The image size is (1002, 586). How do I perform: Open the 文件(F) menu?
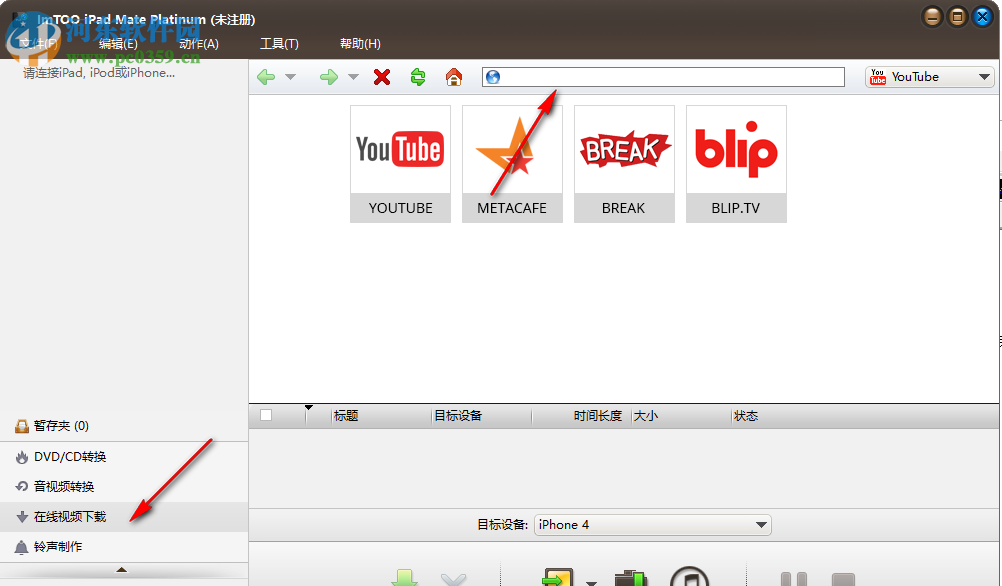38,43
